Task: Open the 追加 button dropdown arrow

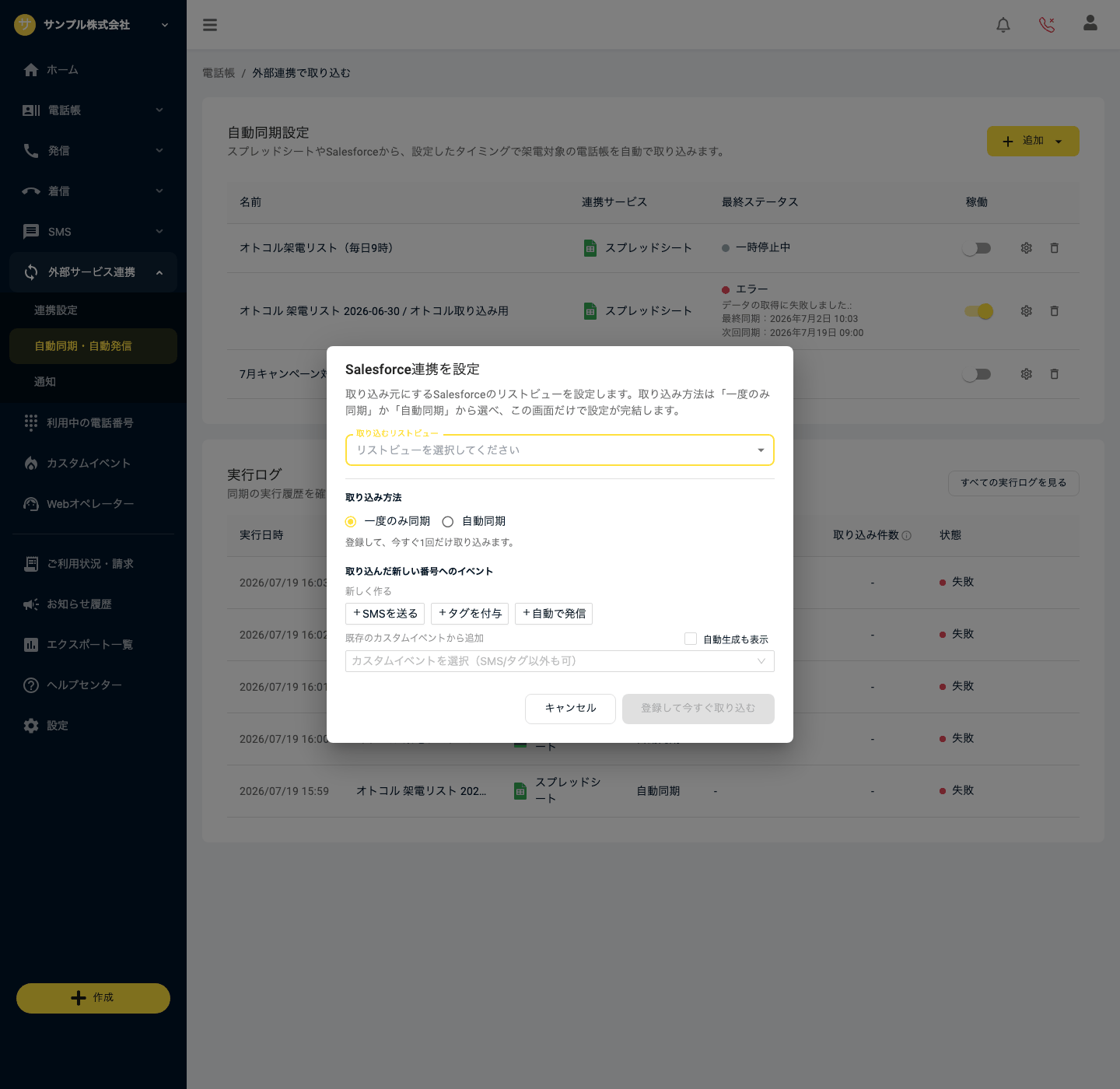Action: pos(1059,142)
